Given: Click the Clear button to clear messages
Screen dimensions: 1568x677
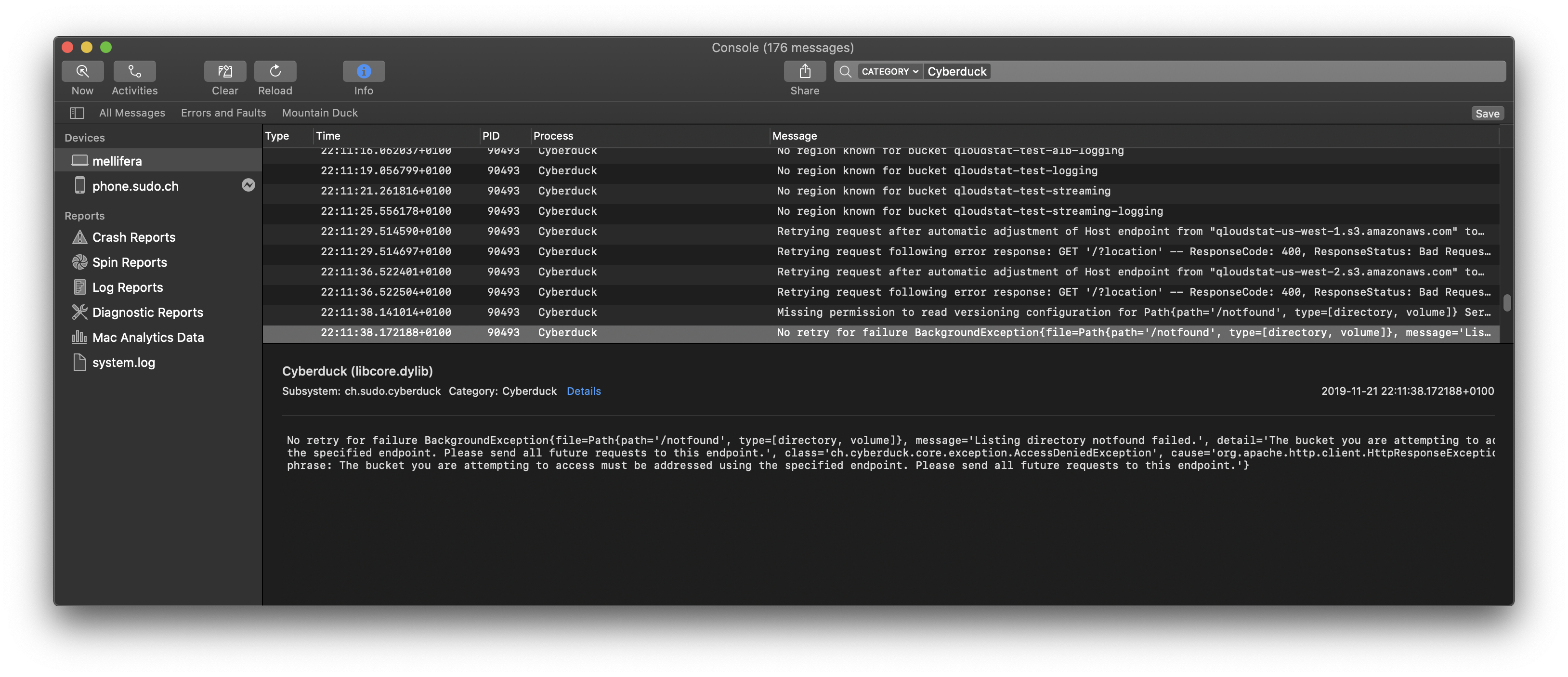Looking at the screenshot, I should click(225, 78).
